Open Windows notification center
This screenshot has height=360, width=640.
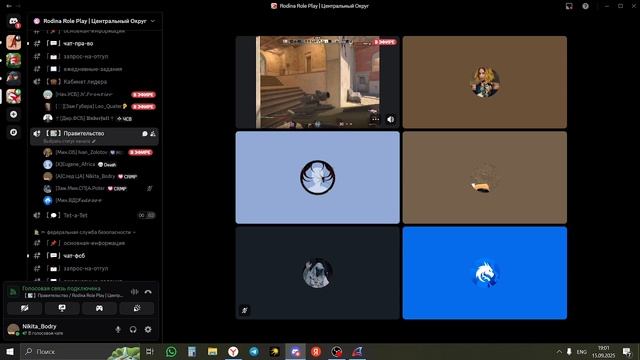point(627,351)
